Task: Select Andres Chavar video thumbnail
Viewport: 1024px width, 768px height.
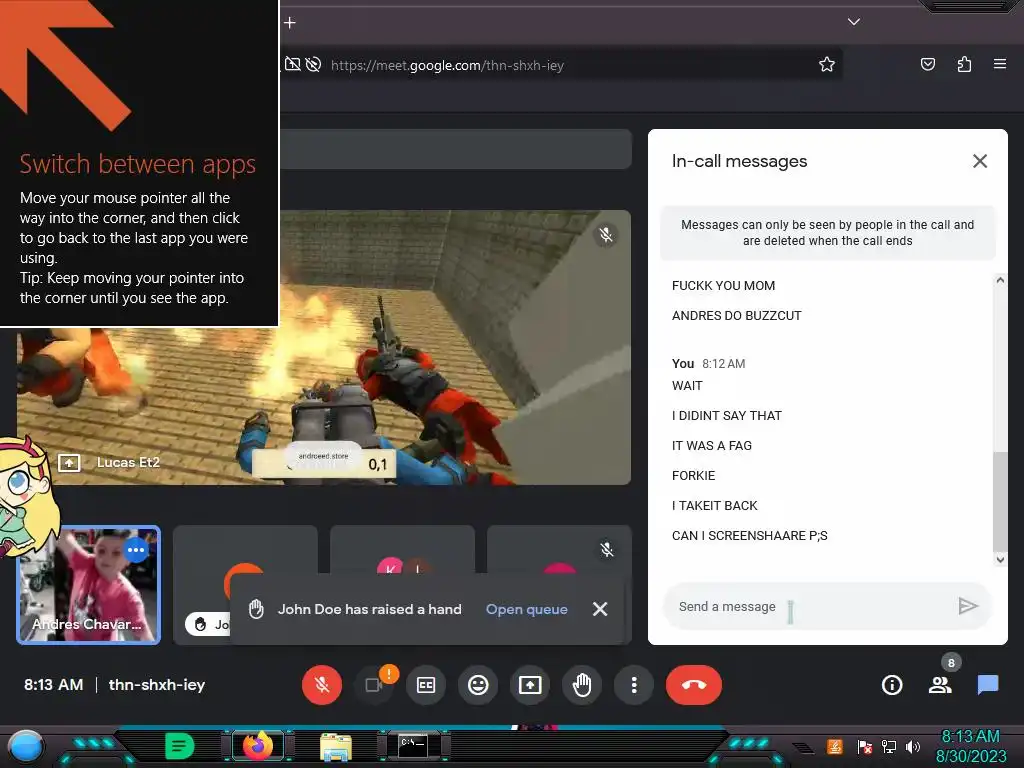Action: click(x=88, y=585)
